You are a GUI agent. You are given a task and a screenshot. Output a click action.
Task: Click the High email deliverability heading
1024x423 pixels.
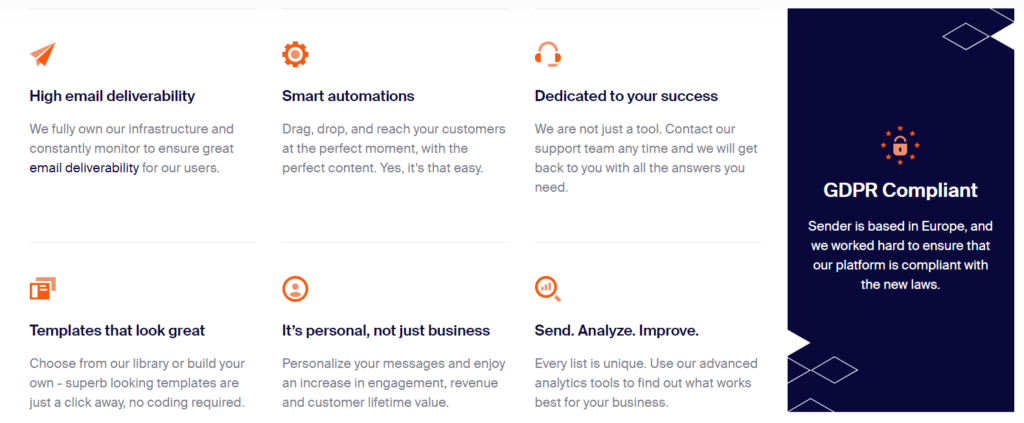tap(112, 96)
